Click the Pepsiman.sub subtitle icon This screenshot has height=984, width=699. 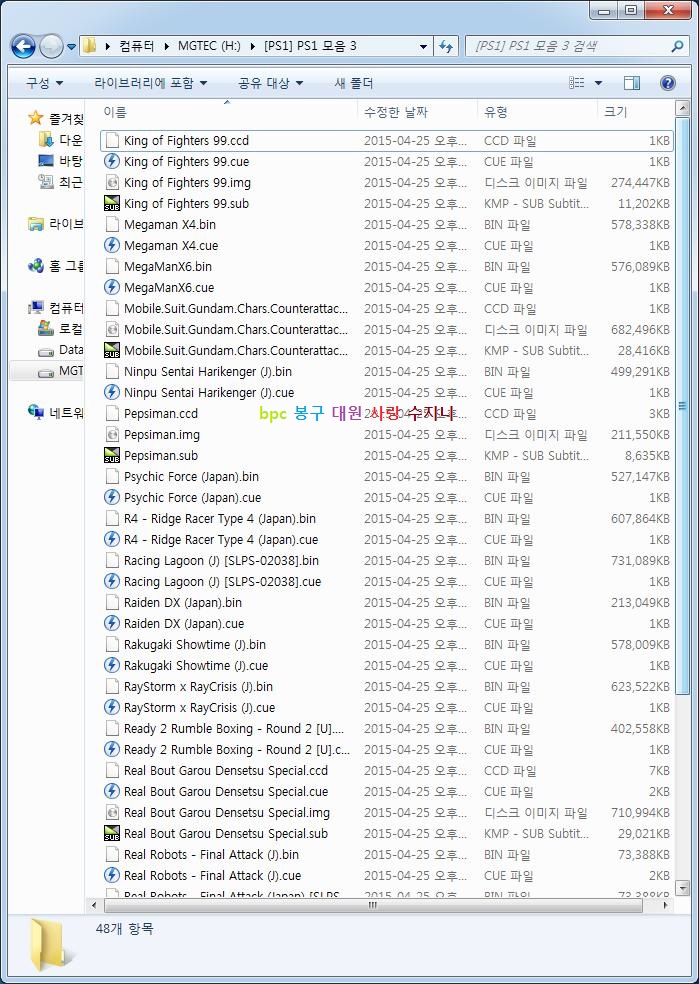click(112, 456)
